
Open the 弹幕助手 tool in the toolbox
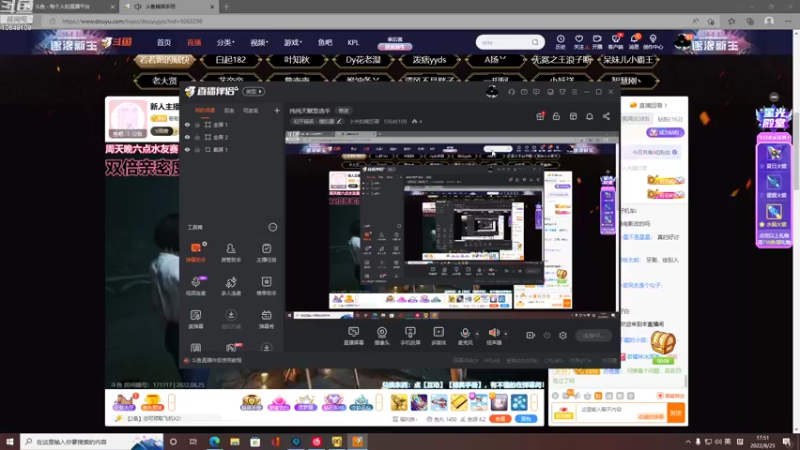coord(196,252)
